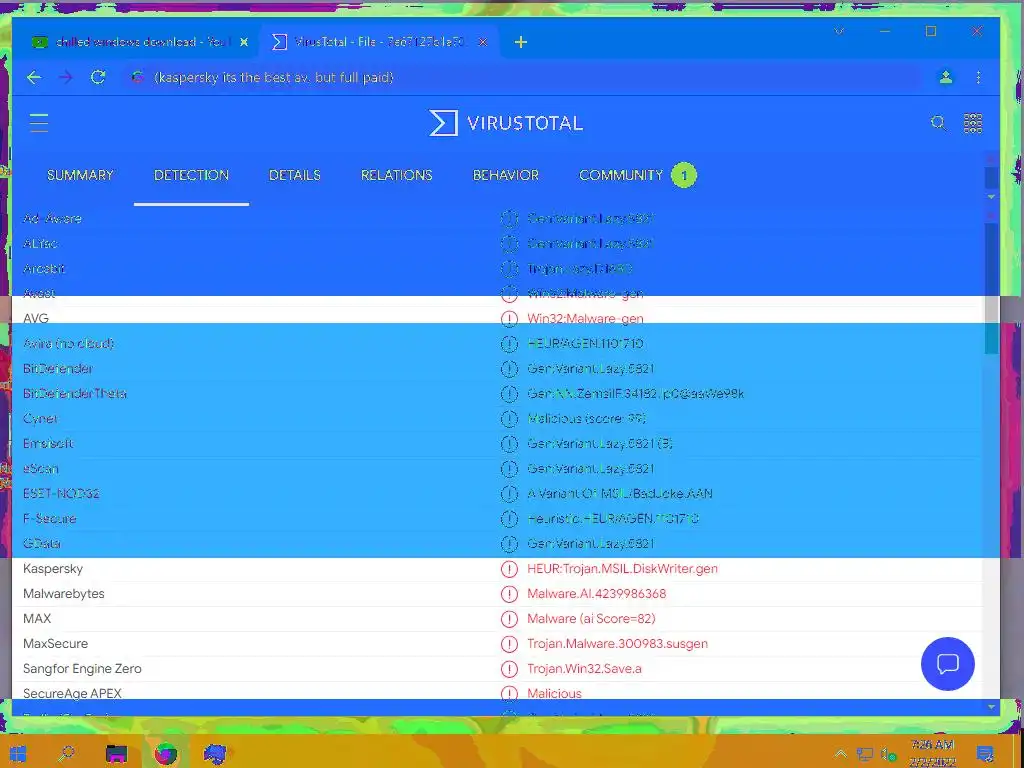Click the Google icon in the address bar

(x=136, y=78)
